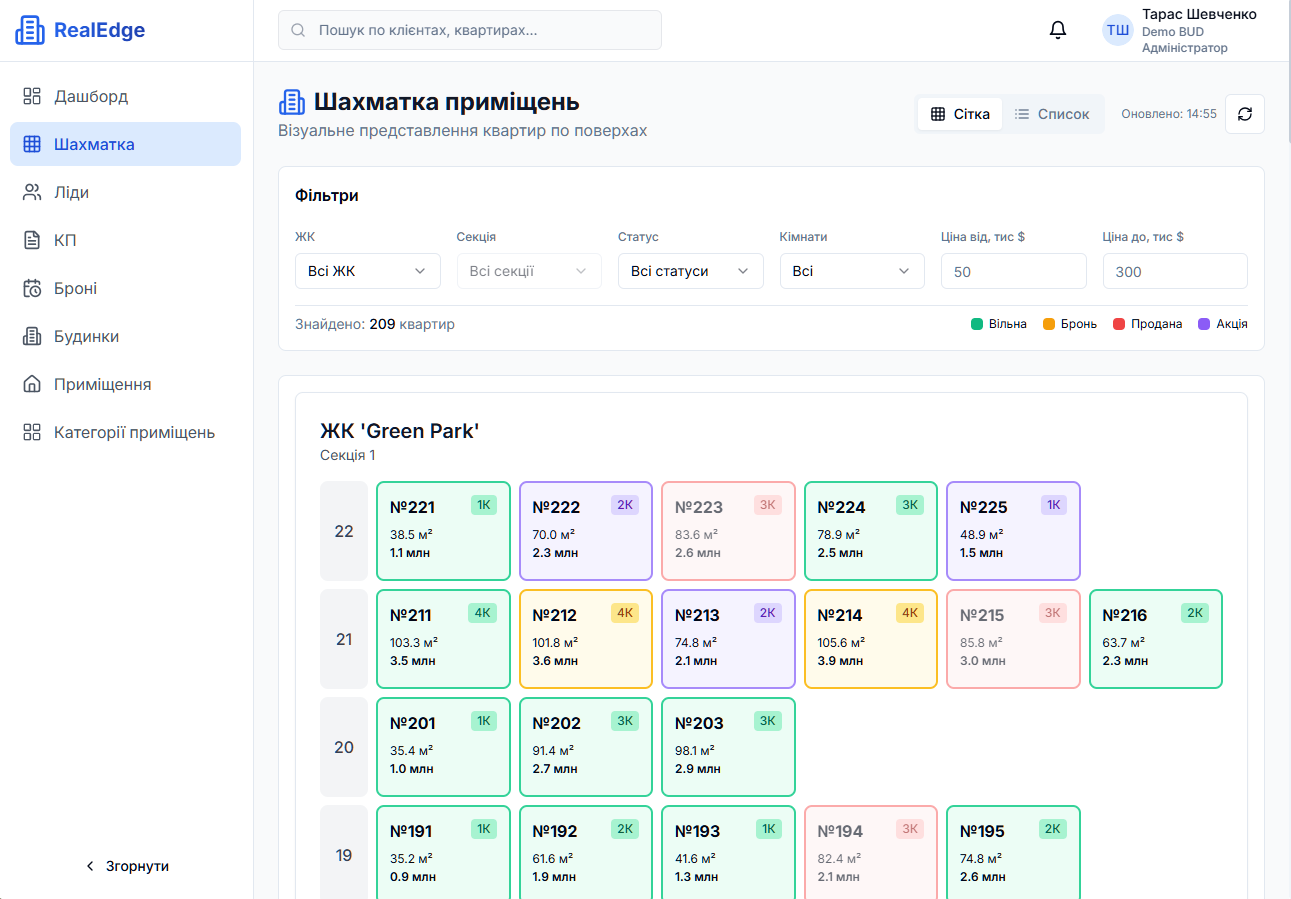Viewport: 1291px width, 899px height.
Task: Click the notification bell icon
Action: [1058, 30]
